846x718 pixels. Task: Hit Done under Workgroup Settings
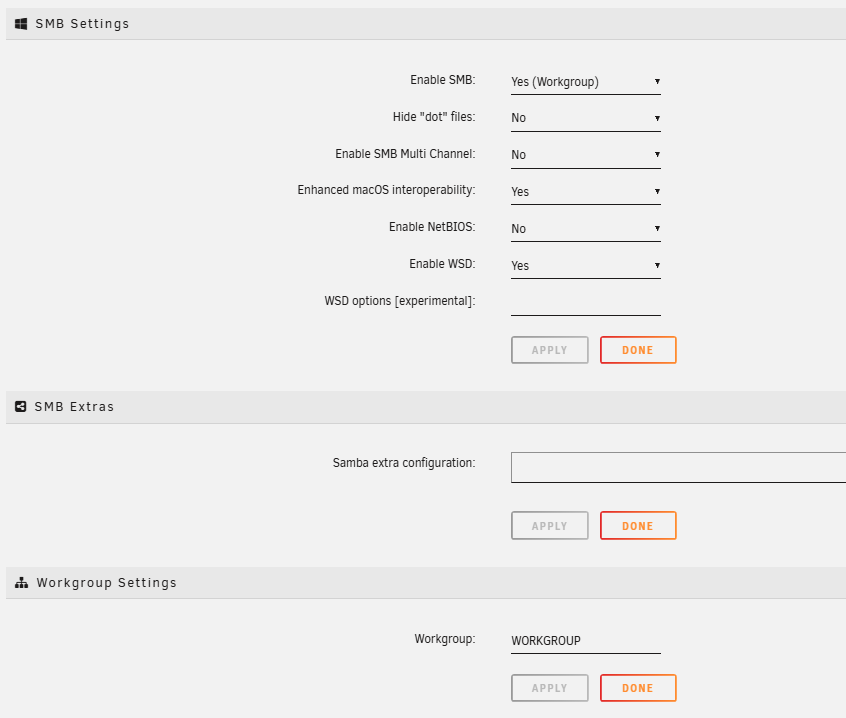(x=638, y=688)
